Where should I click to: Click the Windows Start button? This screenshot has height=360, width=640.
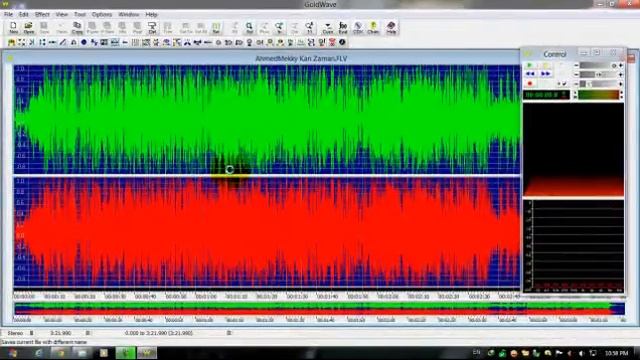pos(12,353)
